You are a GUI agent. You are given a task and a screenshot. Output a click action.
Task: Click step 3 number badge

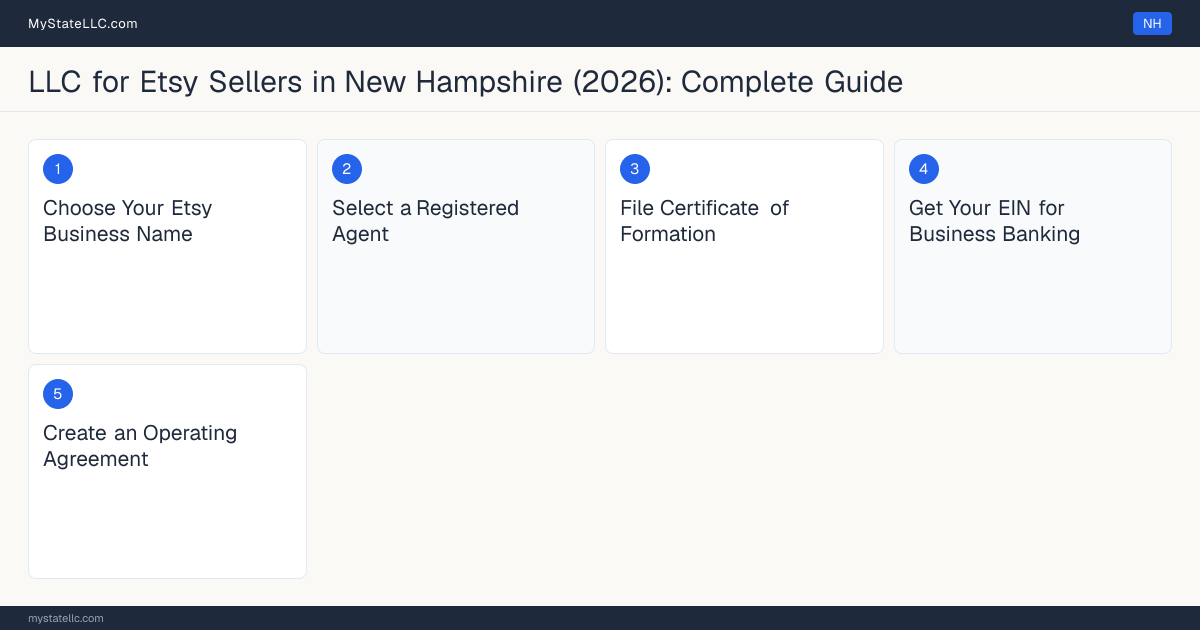[635, 169]
